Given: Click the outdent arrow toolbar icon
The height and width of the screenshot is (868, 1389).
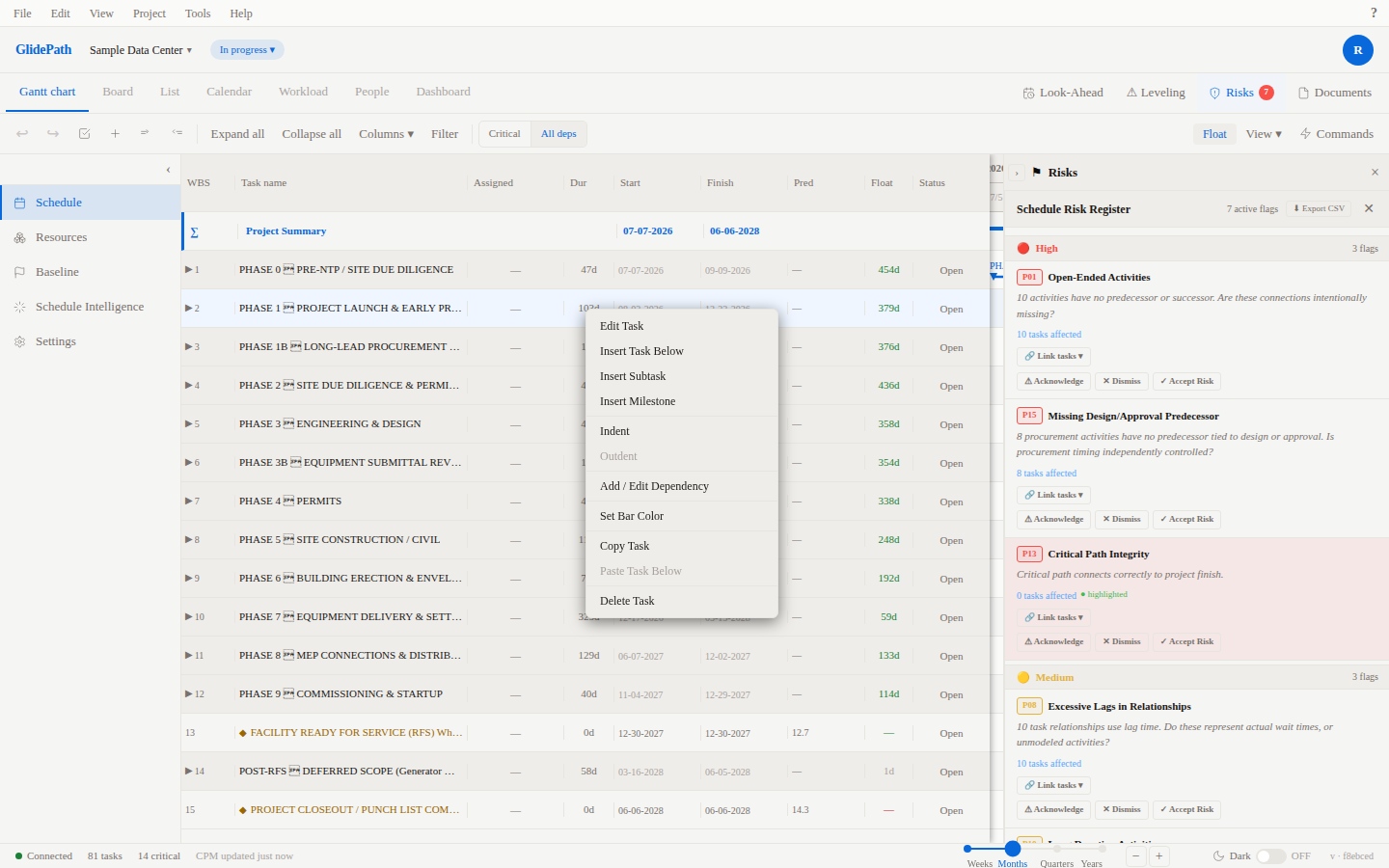Looking at the screenshot, I should point(177,133).
